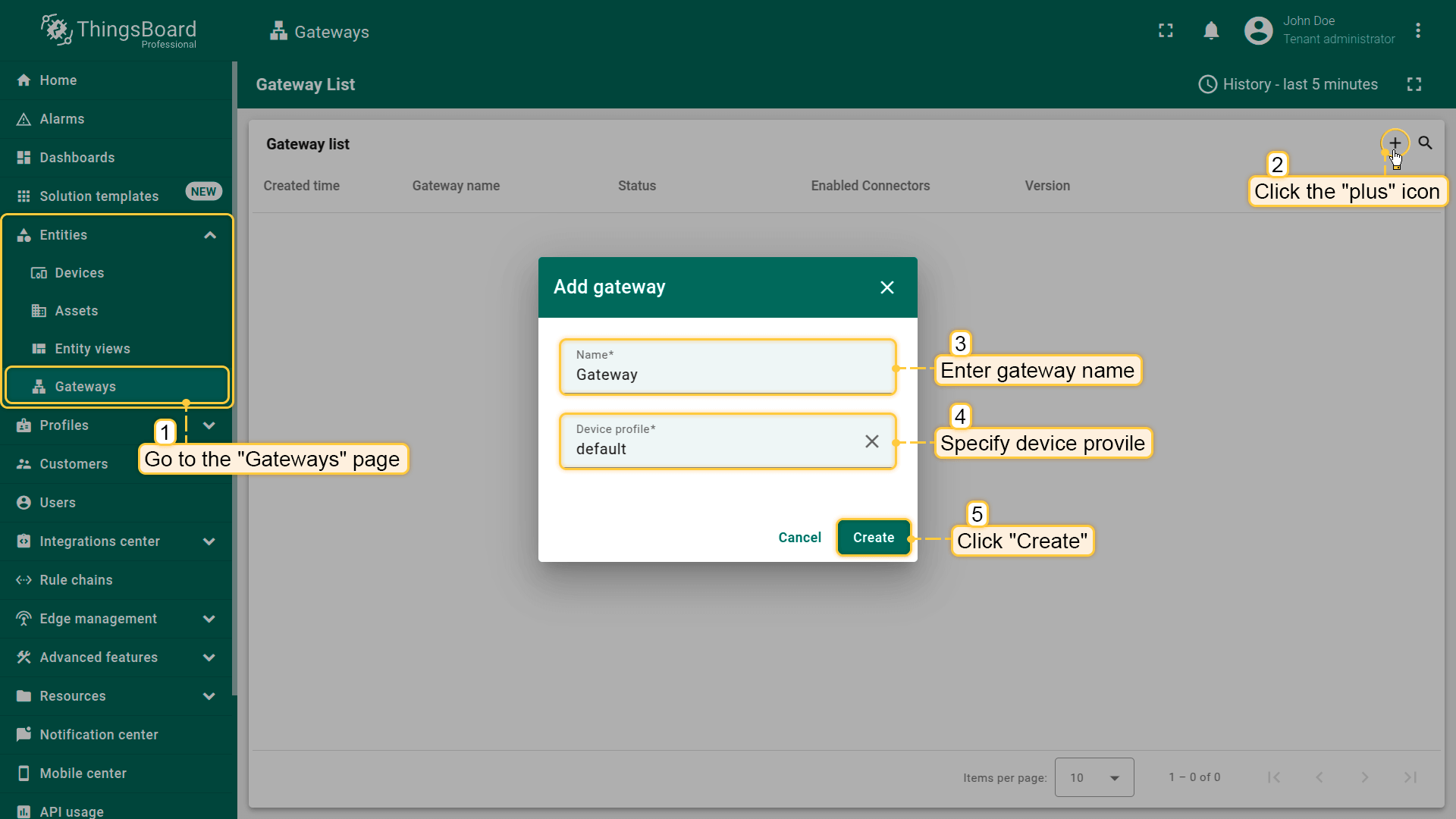This screenshot has width=1456, height=819.
Task: Click the John Doe account avatar
Action: (1258, 31)
